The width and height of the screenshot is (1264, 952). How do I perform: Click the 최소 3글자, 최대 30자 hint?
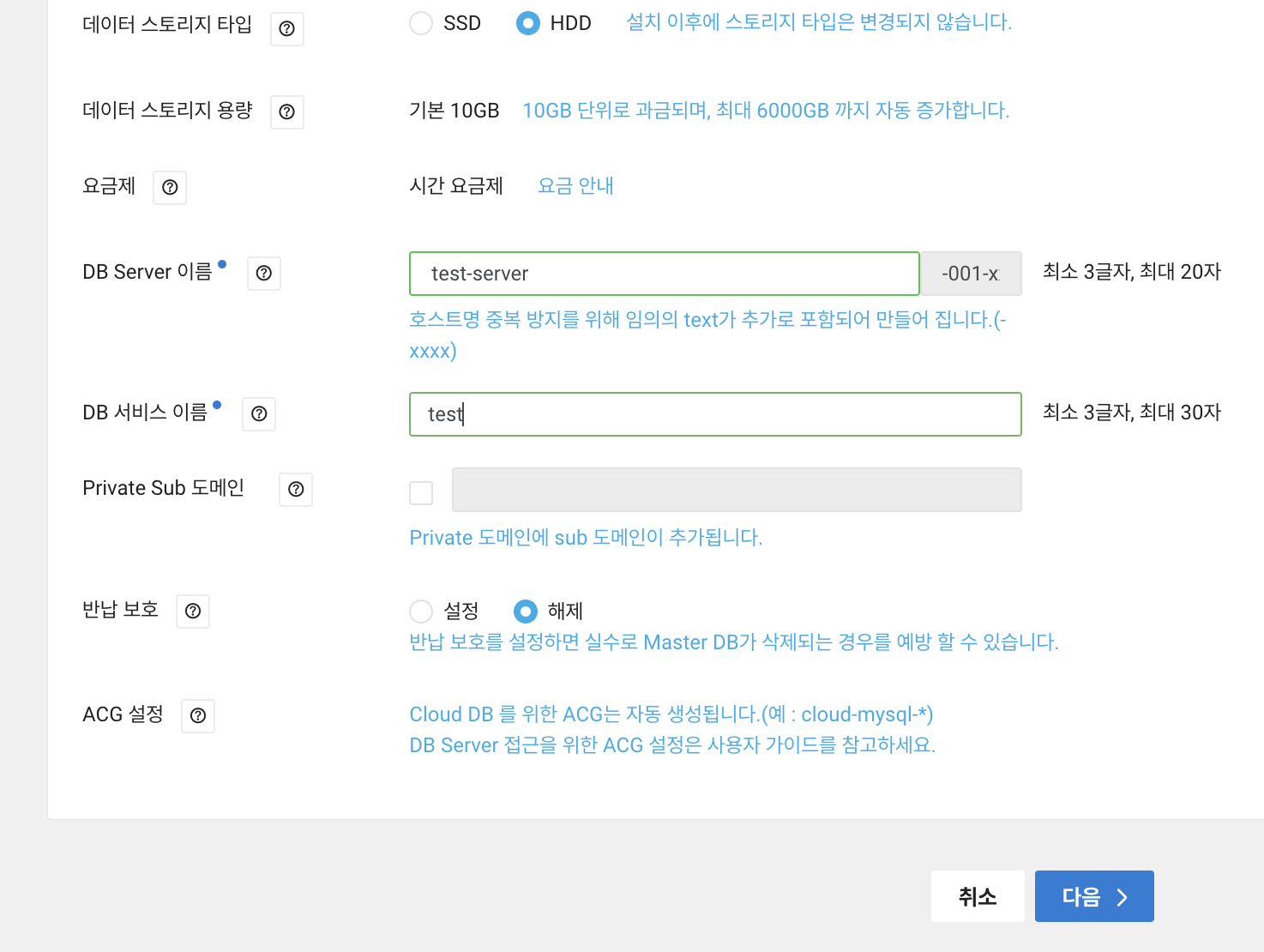pos(1132,413)
